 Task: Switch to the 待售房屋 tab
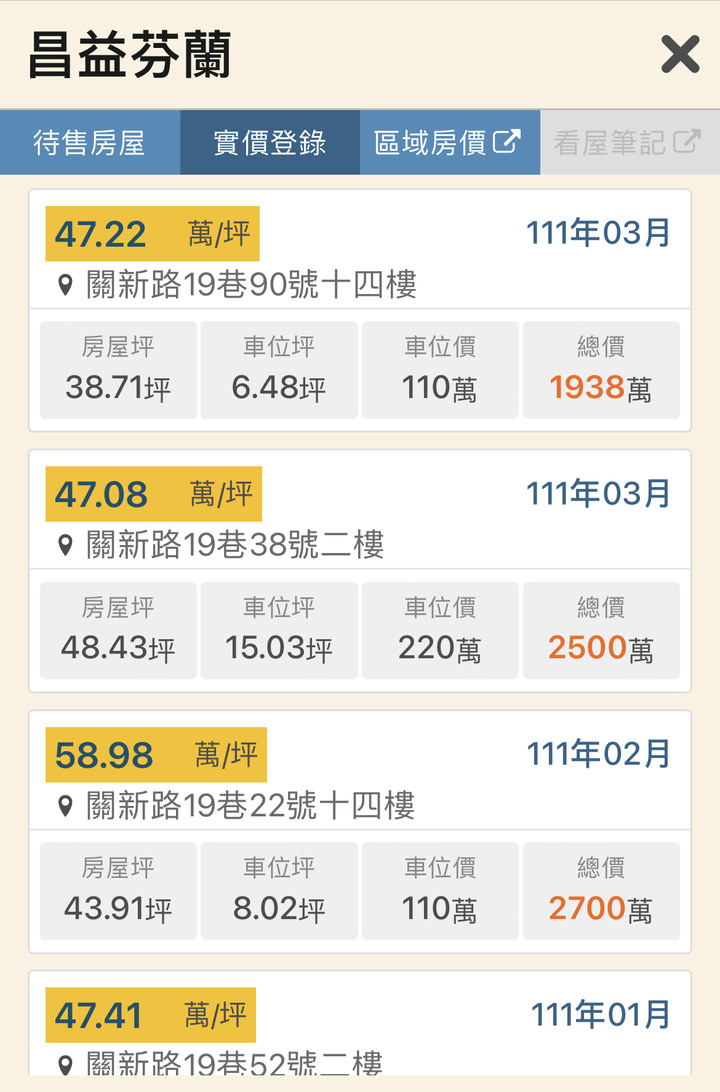click(90, 142)
